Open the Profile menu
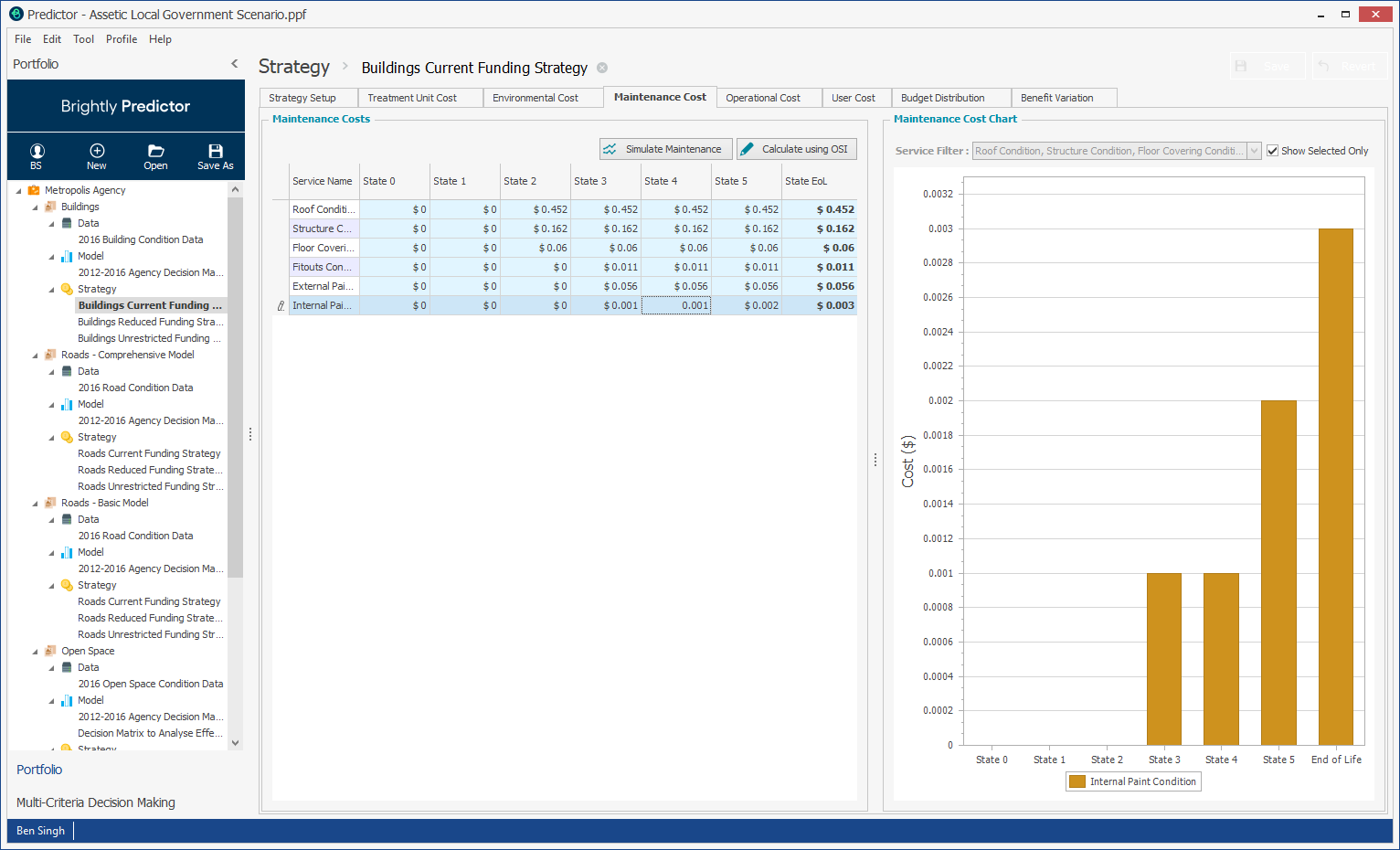 point(122,39)
